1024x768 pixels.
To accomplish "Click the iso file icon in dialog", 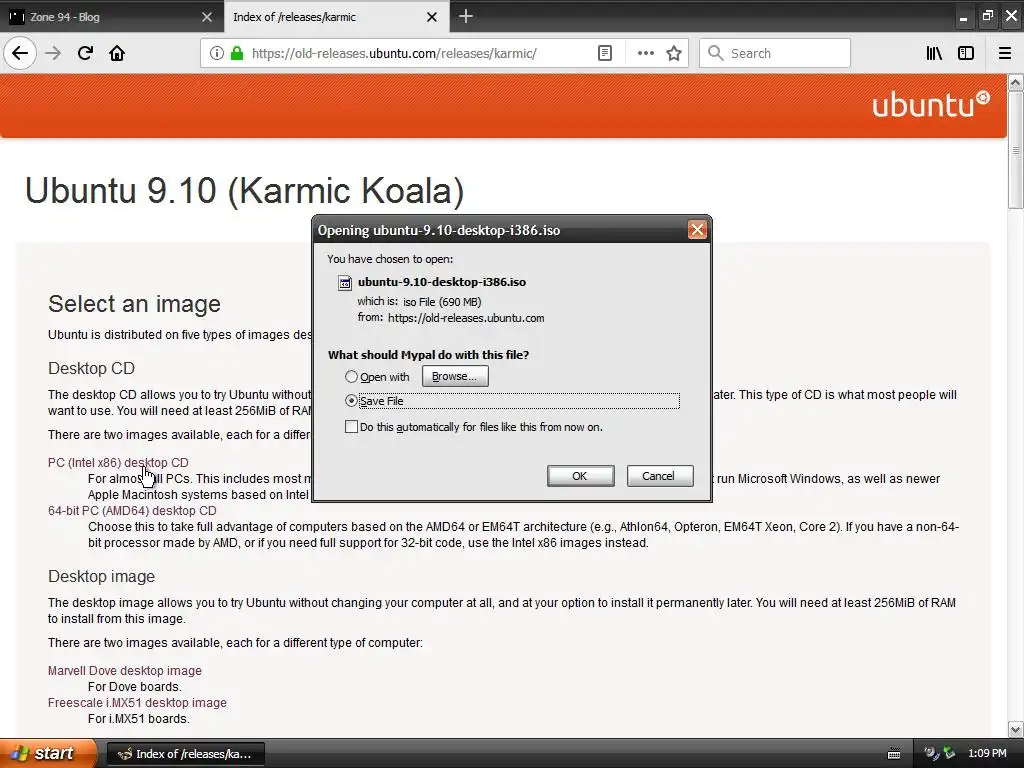I will click(x=344, y=282).
